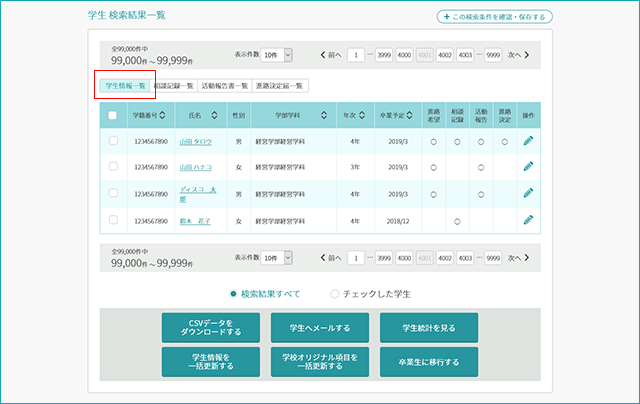Go to page 4002 in bottom pager
Viewport: 640px width, 404px height.
point(444,258)
